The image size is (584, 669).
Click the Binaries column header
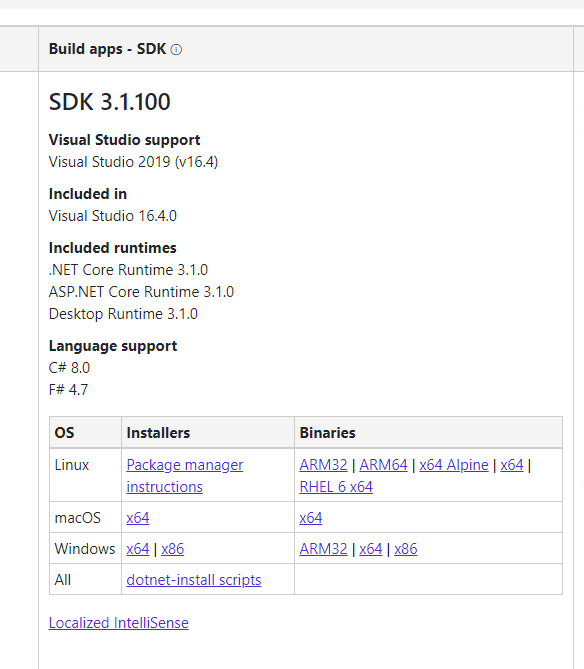click(327, 433)
